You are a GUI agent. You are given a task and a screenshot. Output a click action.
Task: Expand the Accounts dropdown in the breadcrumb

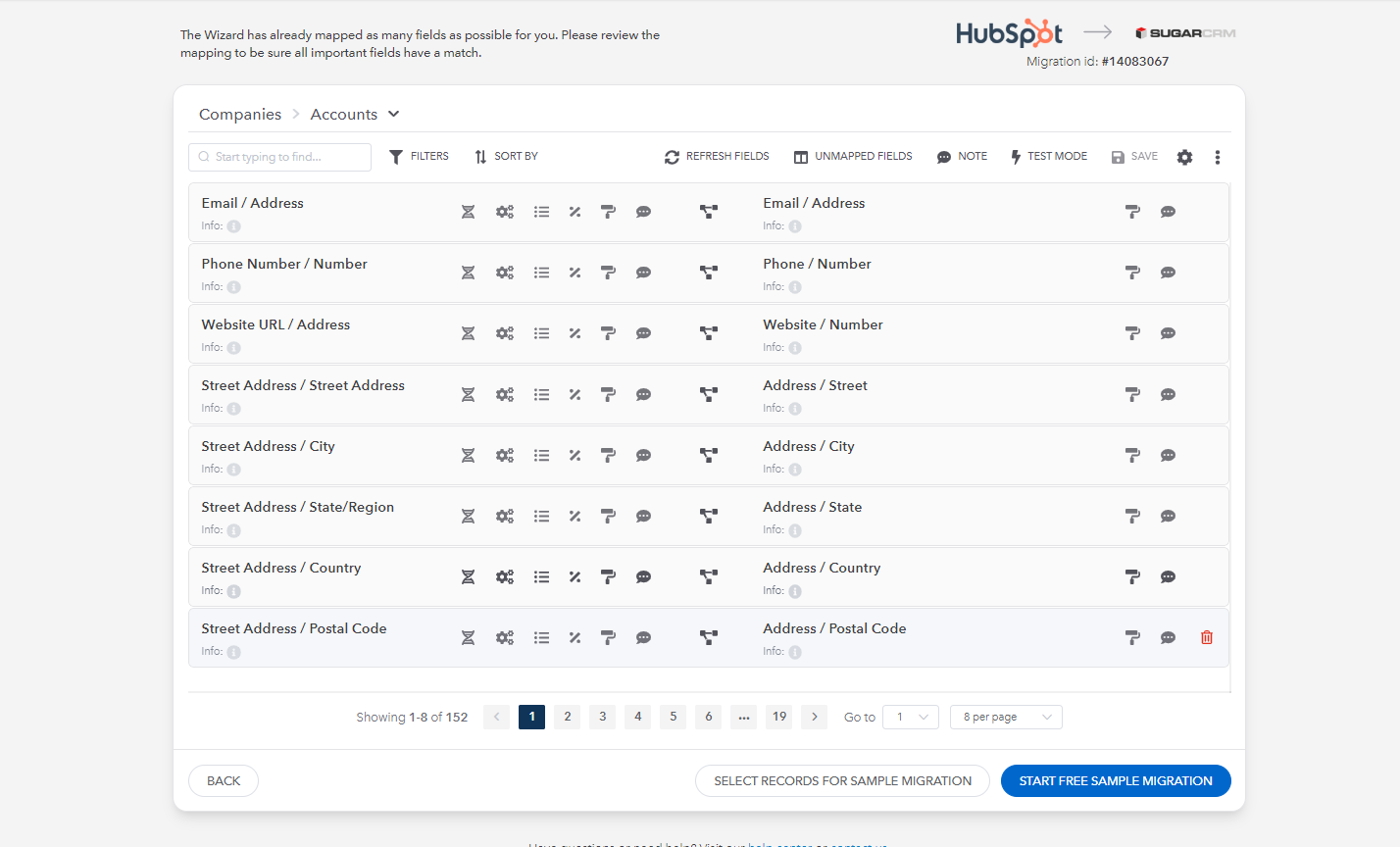point(394,114)
